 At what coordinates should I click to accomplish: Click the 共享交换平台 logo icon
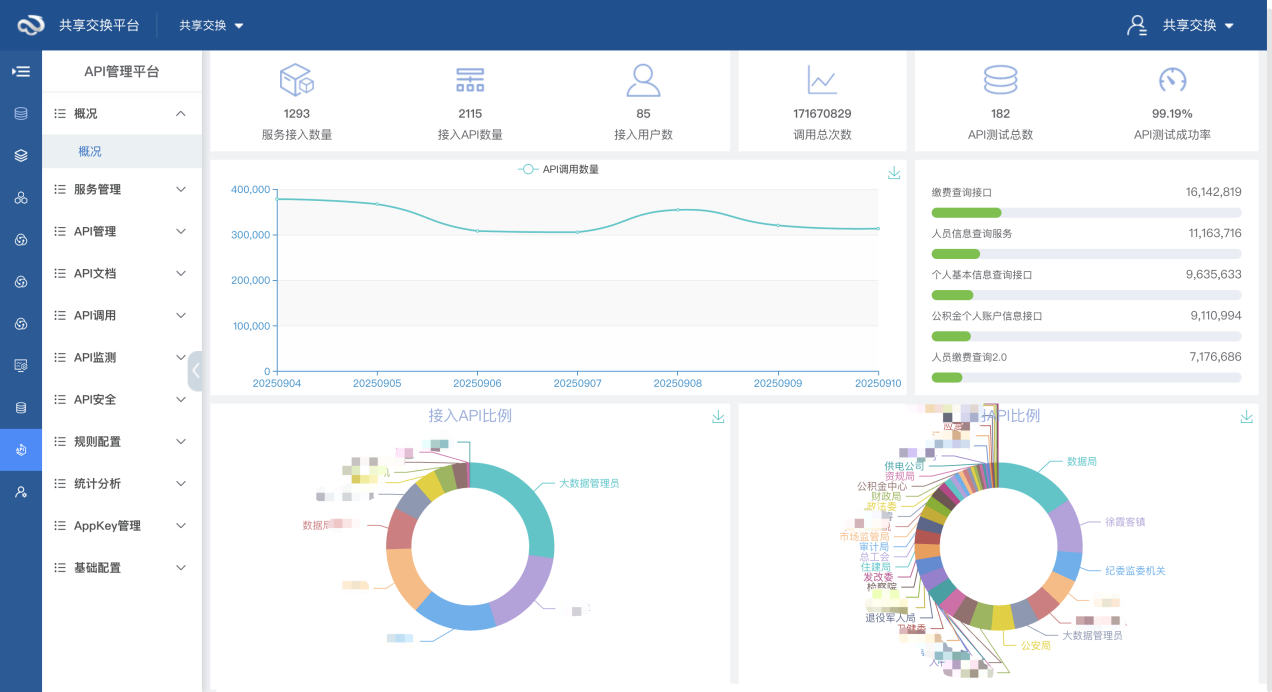(31, 25)
